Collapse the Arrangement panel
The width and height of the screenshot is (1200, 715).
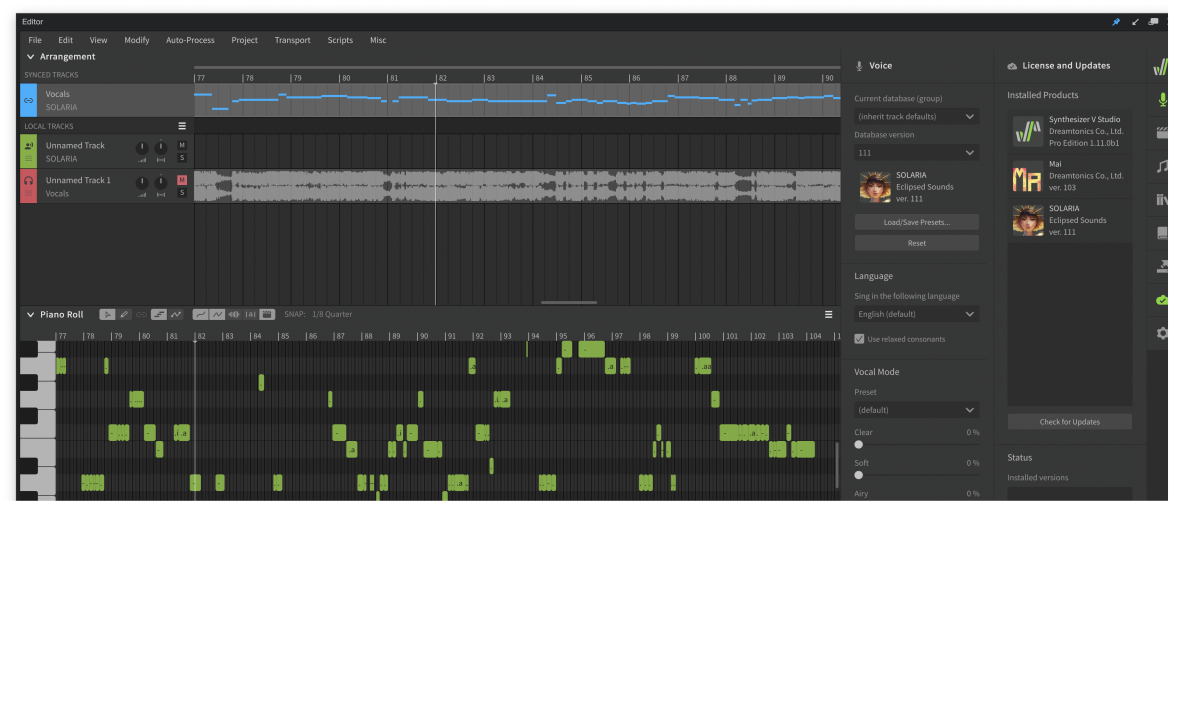point(30,57)
